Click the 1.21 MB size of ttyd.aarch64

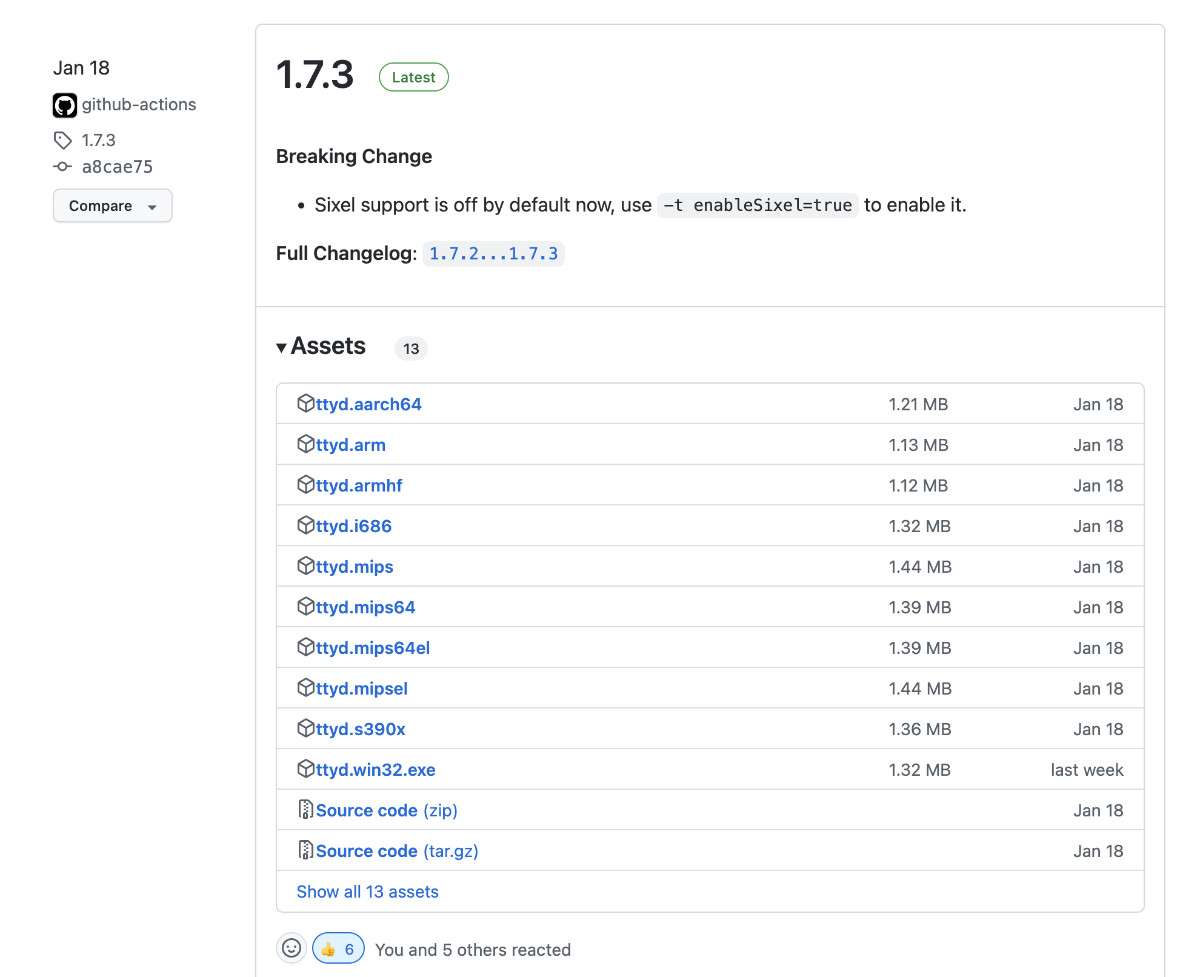(918, 404)
